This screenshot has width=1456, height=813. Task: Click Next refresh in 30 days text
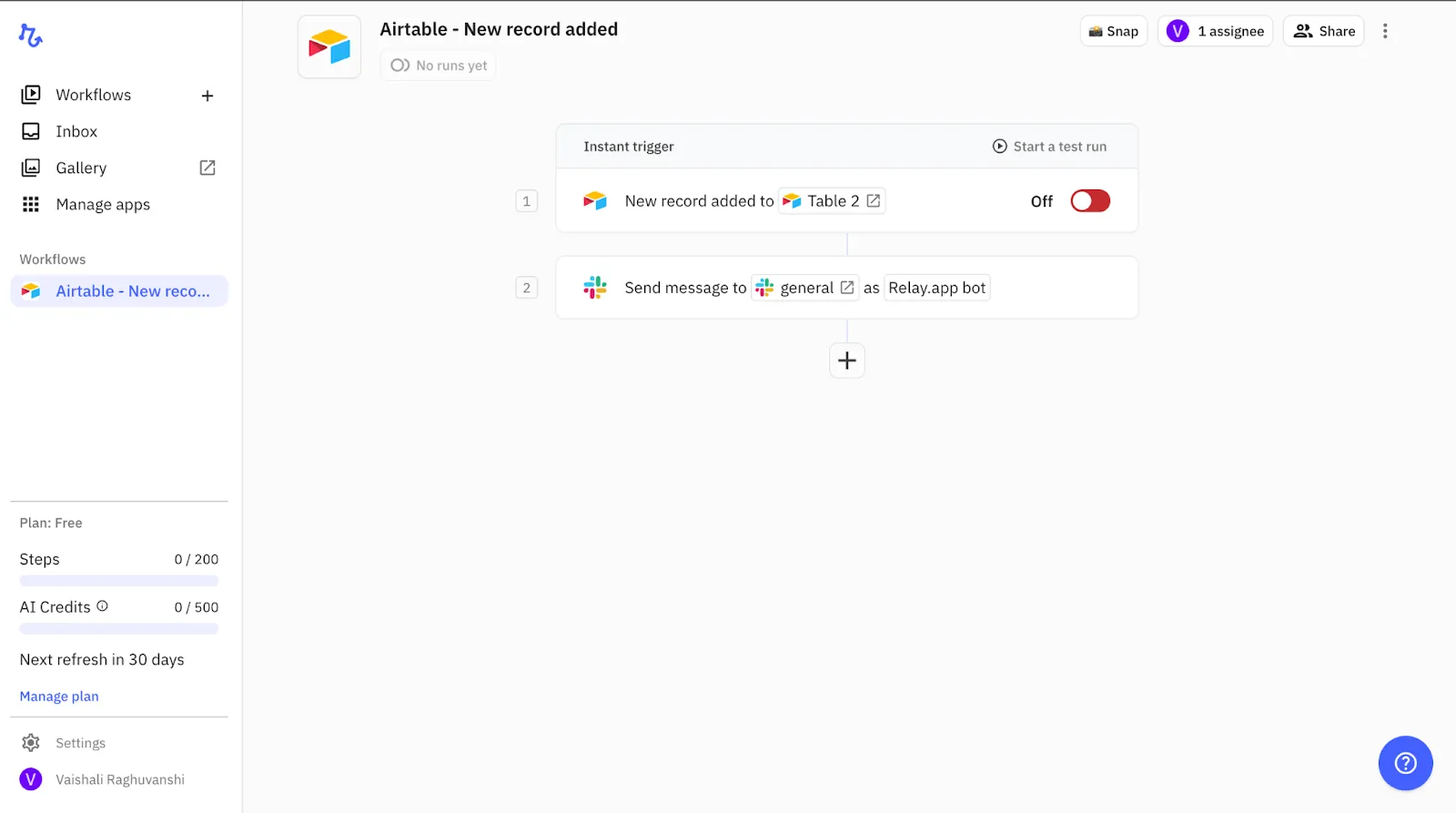[x=102, y=659]
